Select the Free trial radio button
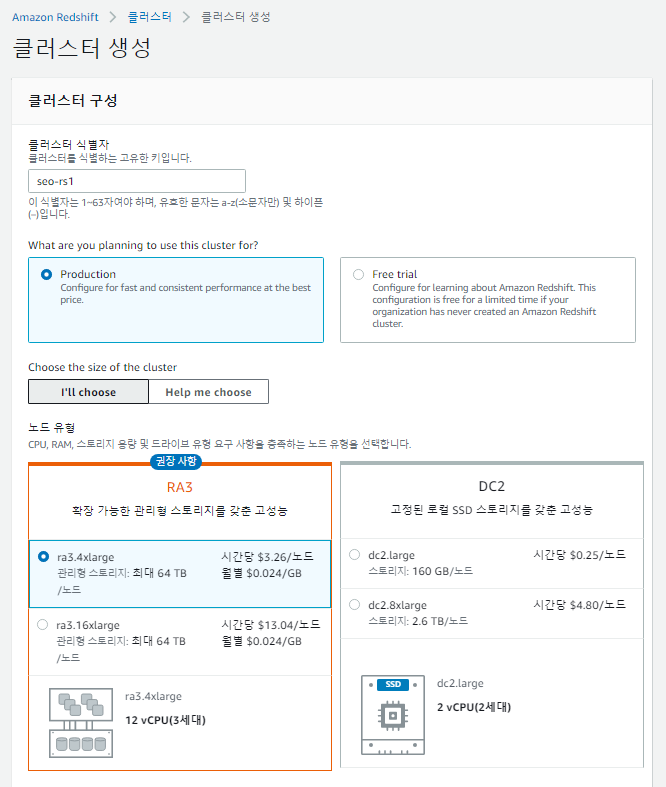The height and width of the screenshot is (787, 666). tap(358, 275)
